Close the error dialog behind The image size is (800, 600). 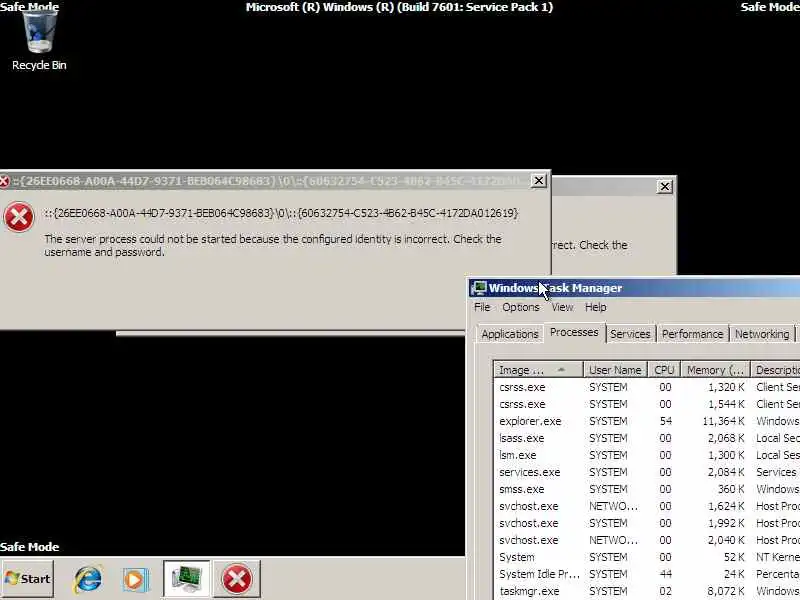[665, 187]
